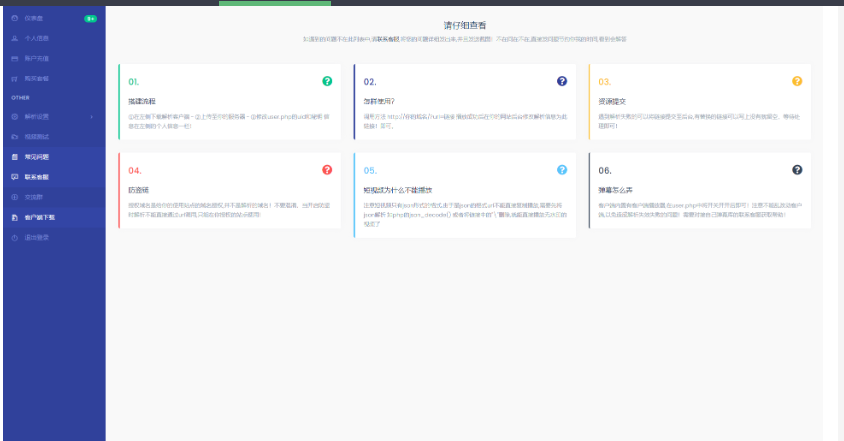Click description text under 搭建流程
This screenshot has height=441, width=844.
pos(229,121)
